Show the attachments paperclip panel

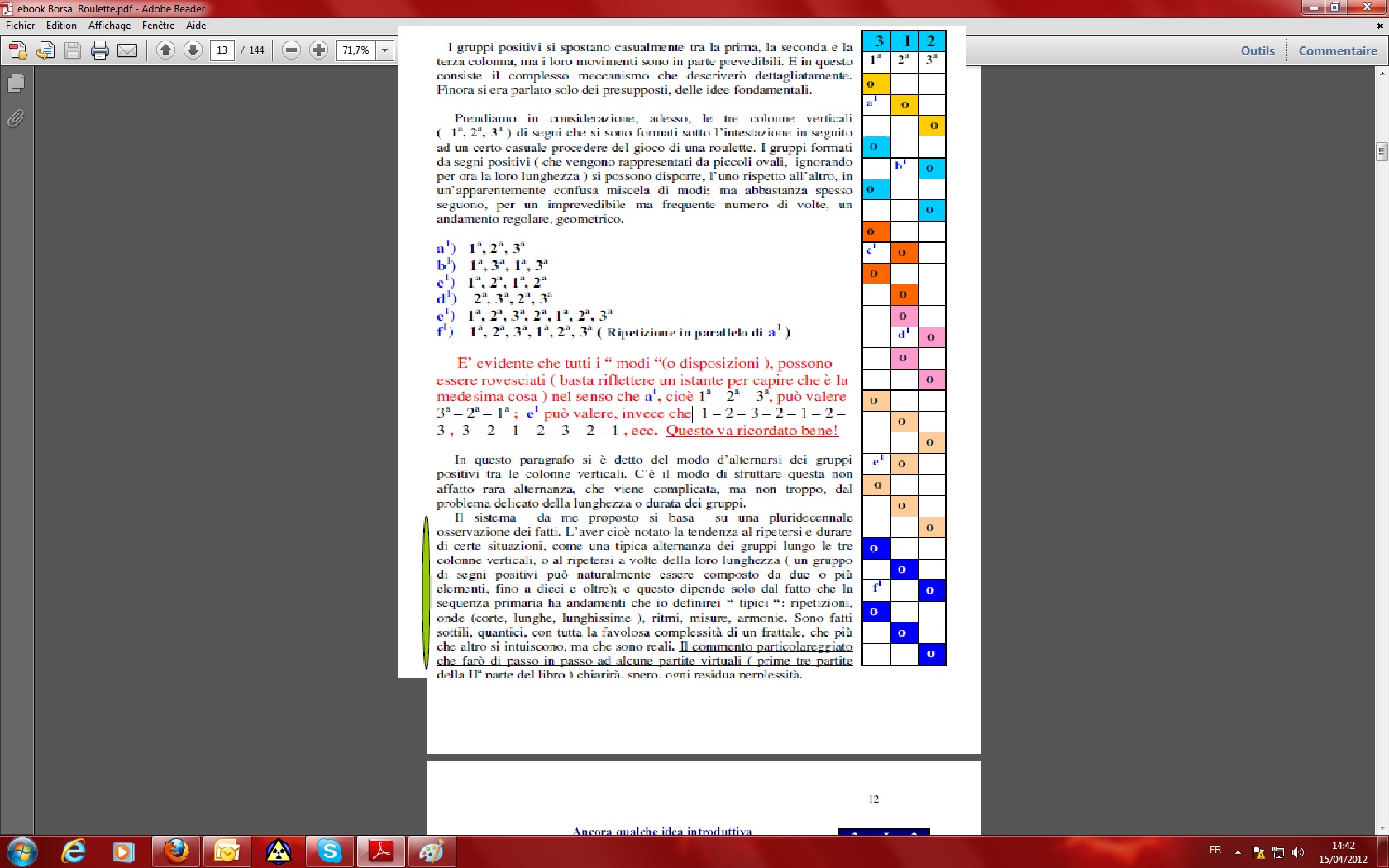(x=16, y=119)
